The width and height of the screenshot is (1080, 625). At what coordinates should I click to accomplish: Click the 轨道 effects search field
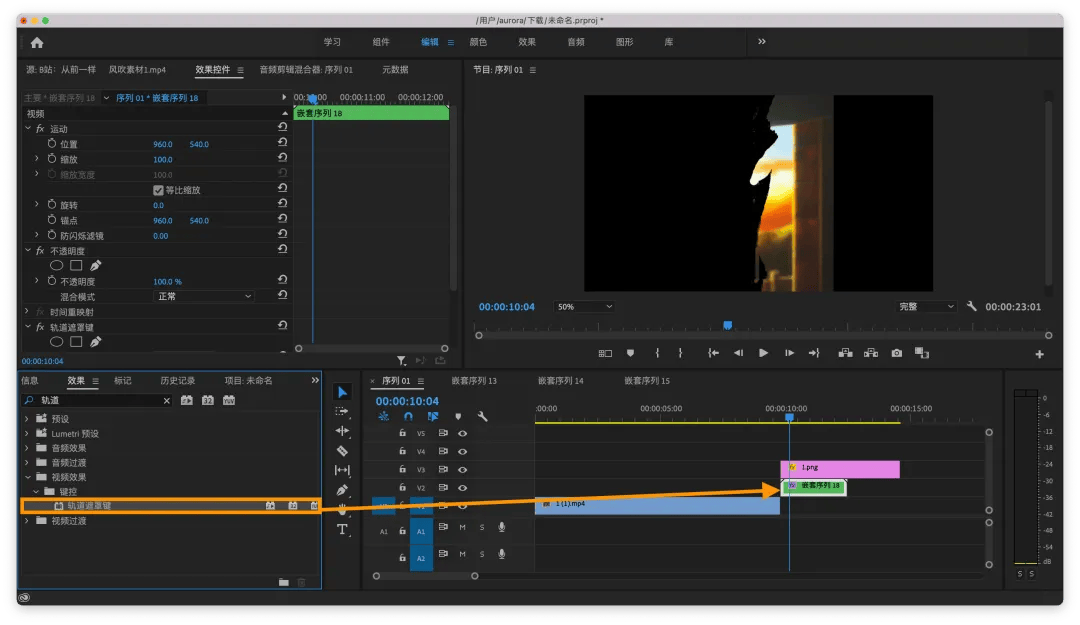(x=98, y=400)
